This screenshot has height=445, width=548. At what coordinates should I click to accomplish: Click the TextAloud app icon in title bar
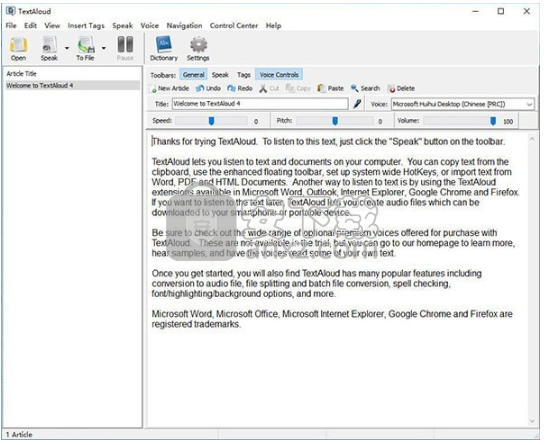click(x=10, y=11)
